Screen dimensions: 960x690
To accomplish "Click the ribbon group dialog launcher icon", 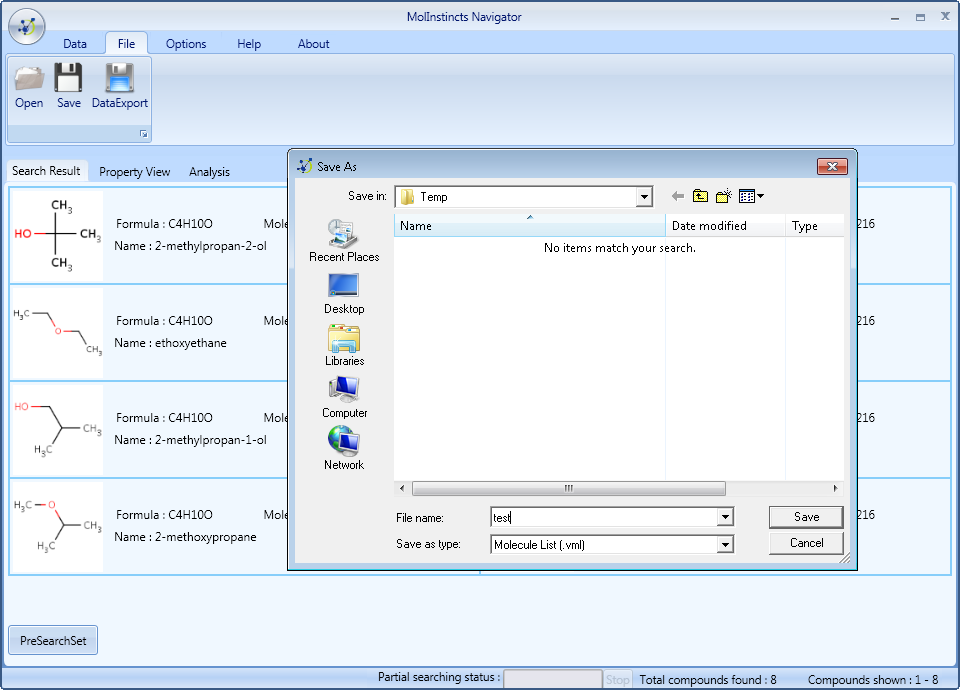I will pos(143,133).
